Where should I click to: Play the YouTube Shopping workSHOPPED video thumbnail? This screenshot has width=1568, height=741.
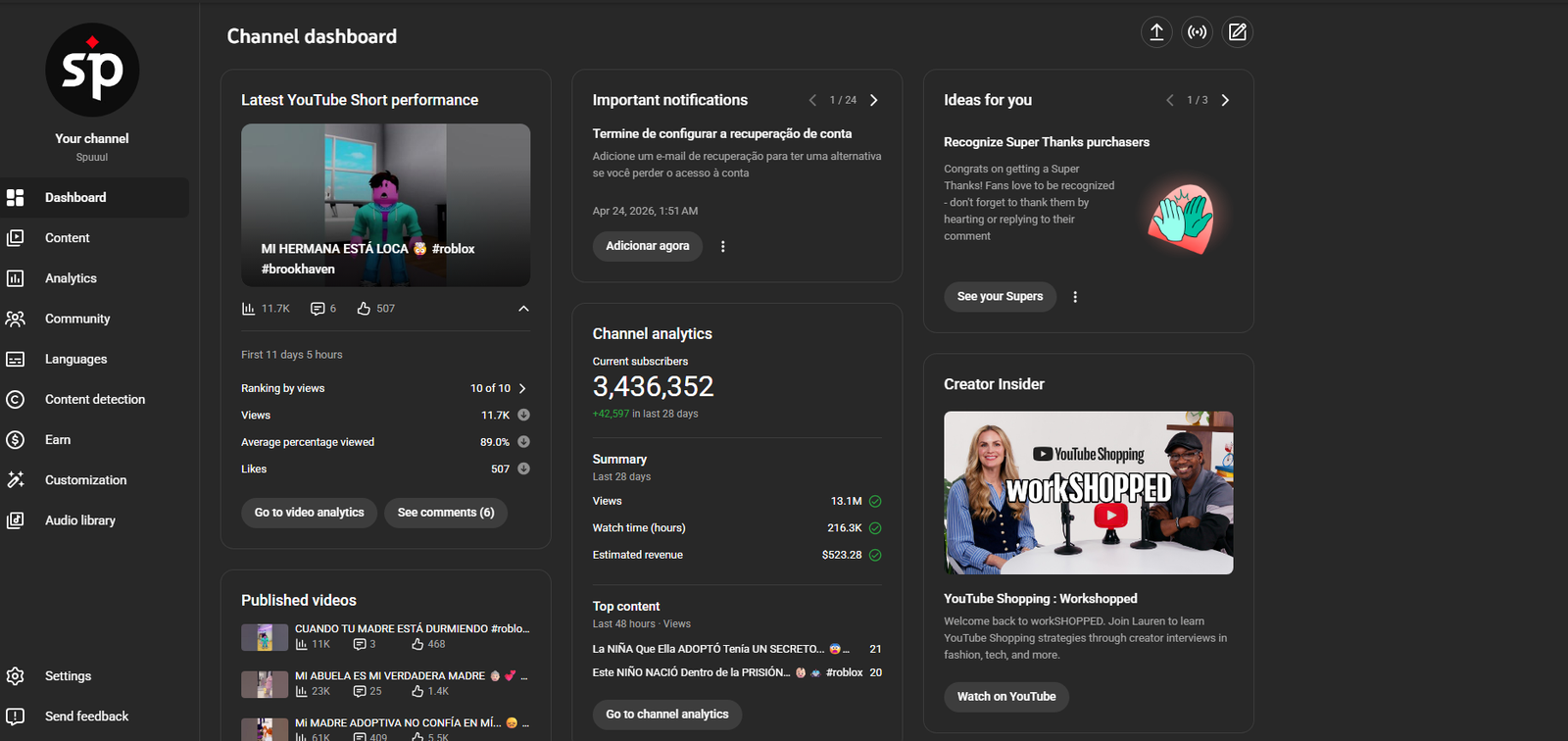pyautogui.click(x=1088, y=493)
